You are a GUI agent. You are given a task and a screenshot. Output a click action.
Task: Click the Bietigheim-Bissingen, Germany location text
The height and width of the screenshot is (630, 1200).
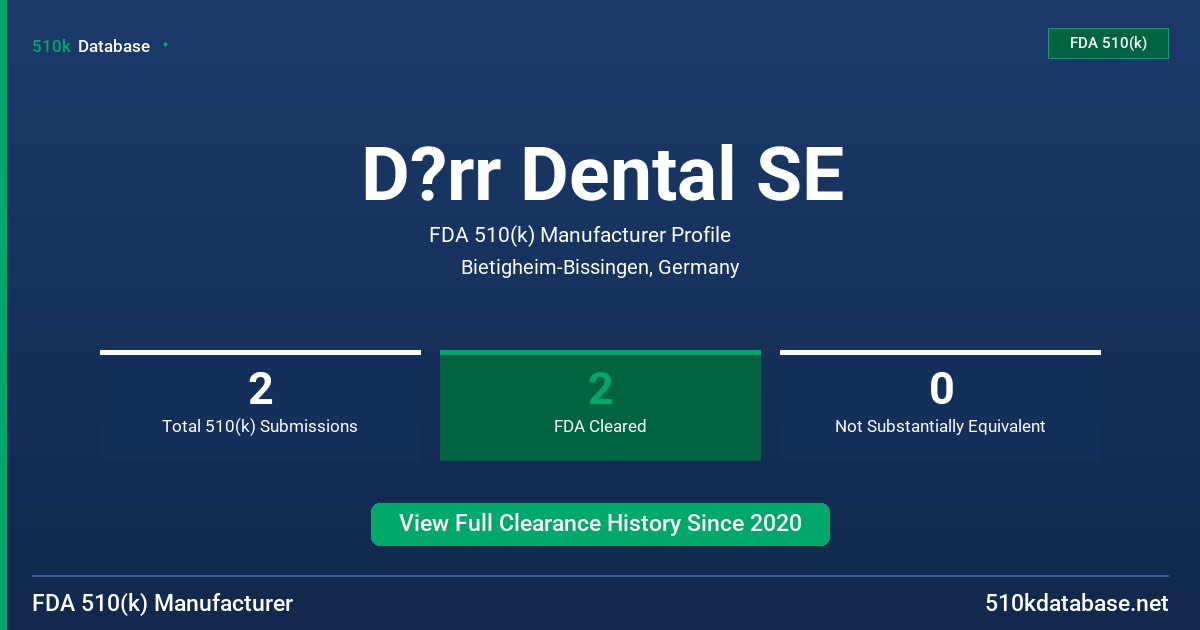600,267
